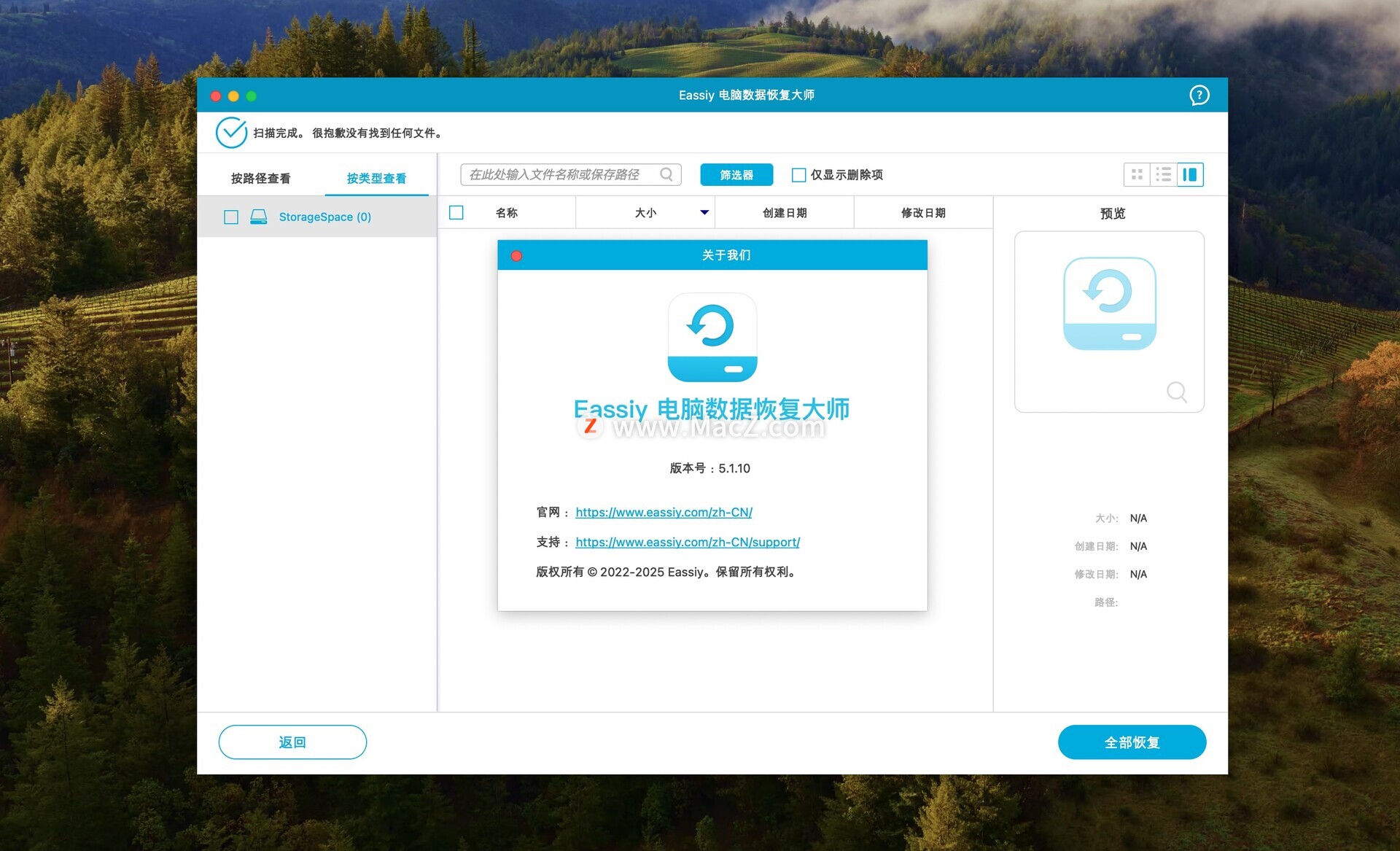Viewport: 1400px width, 851px height.
Task: Open the official site link eassiy.com/zh-CN/
Action: [x=664, y=512]
